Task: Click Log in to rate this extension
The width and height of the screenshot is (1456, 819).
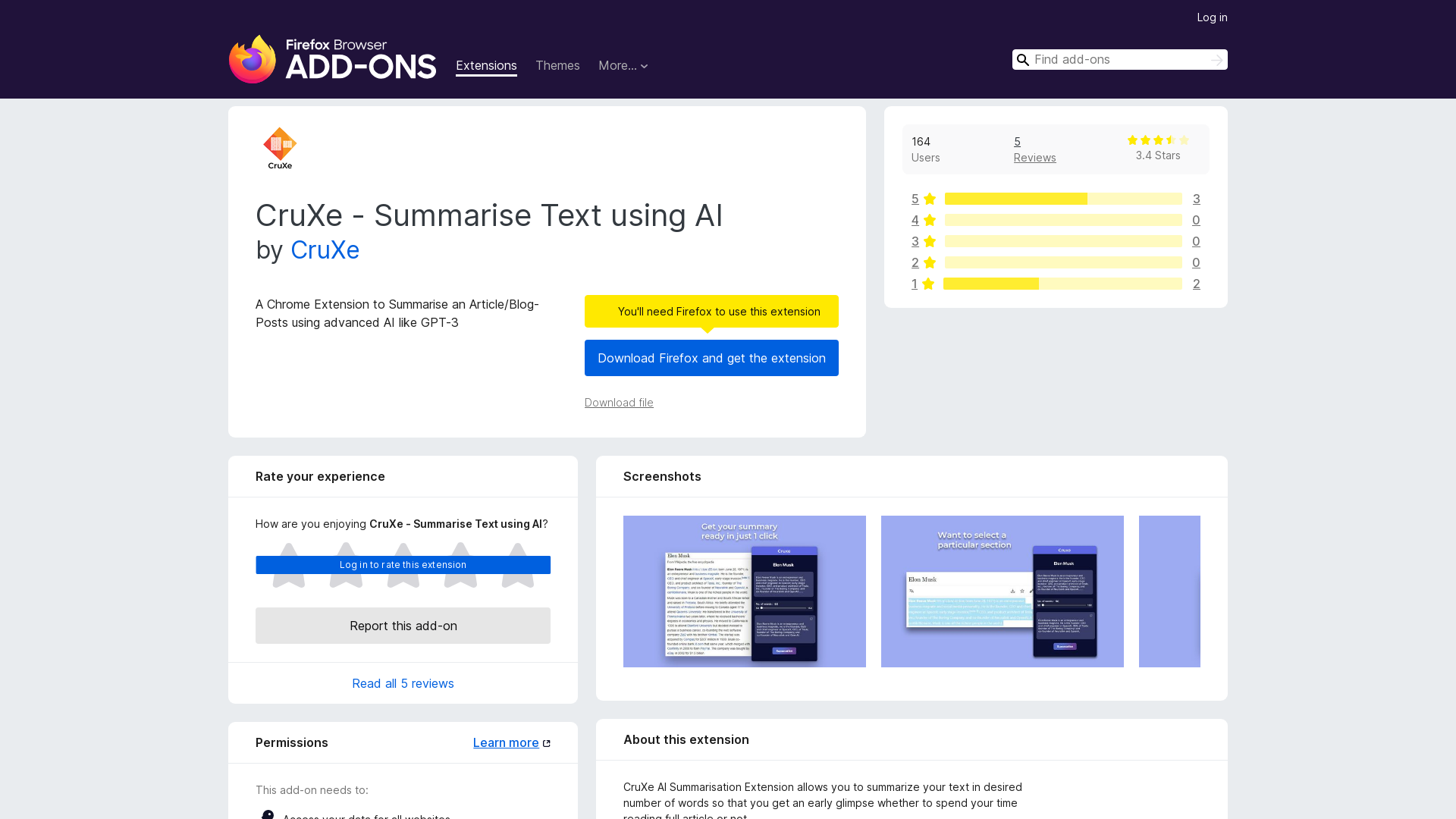Action: point(403,565)
